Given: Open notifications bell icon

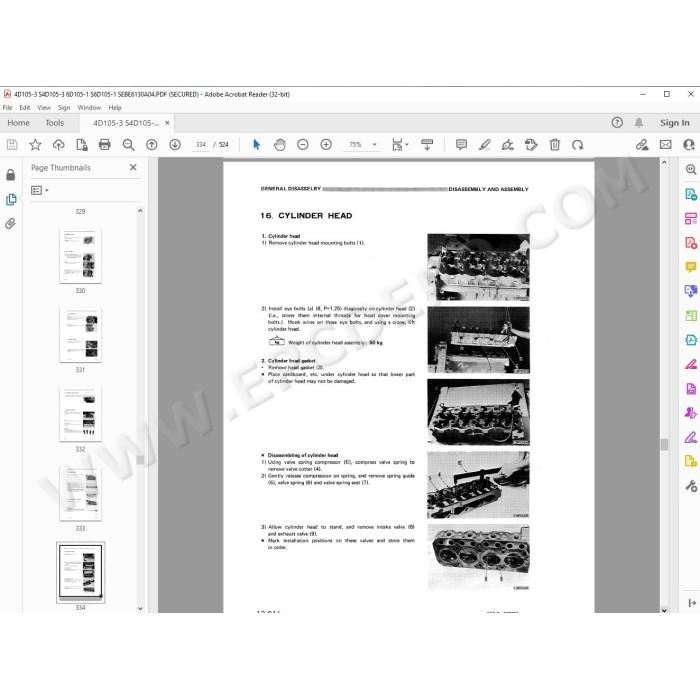Looking at the screenshot, I should [639, 122].
